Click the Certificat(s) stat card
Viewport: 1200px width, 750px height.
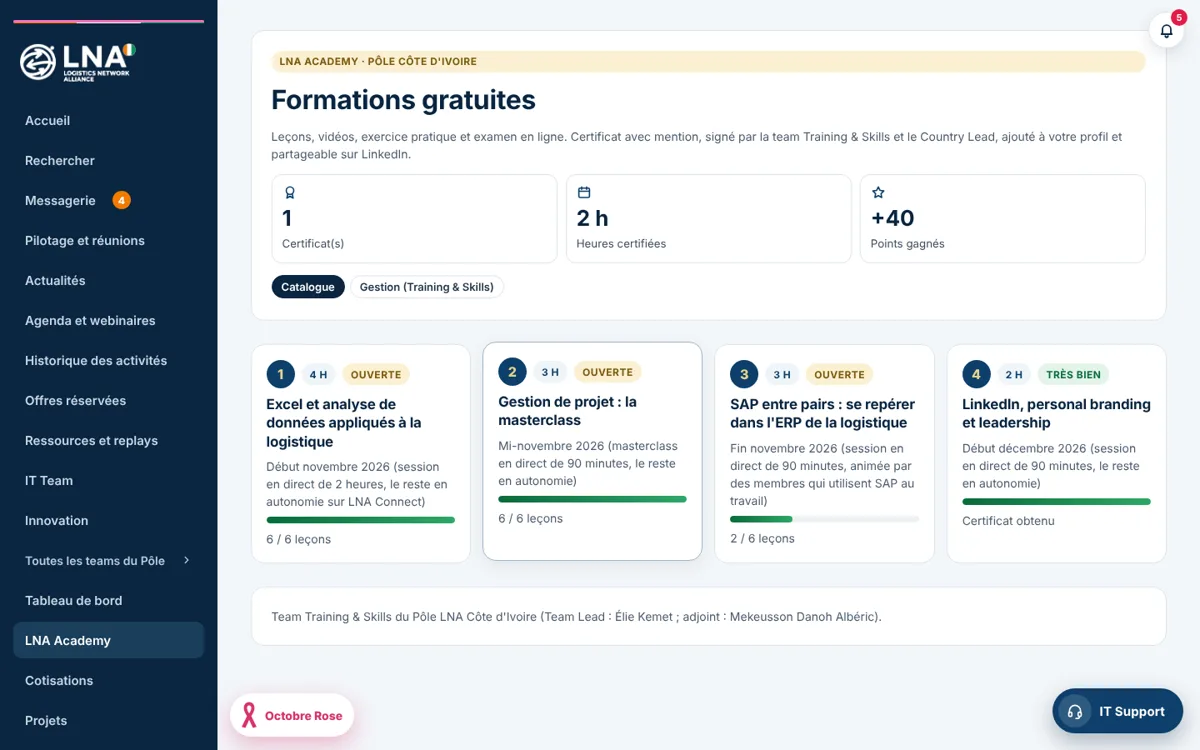(x=414, y=219)
